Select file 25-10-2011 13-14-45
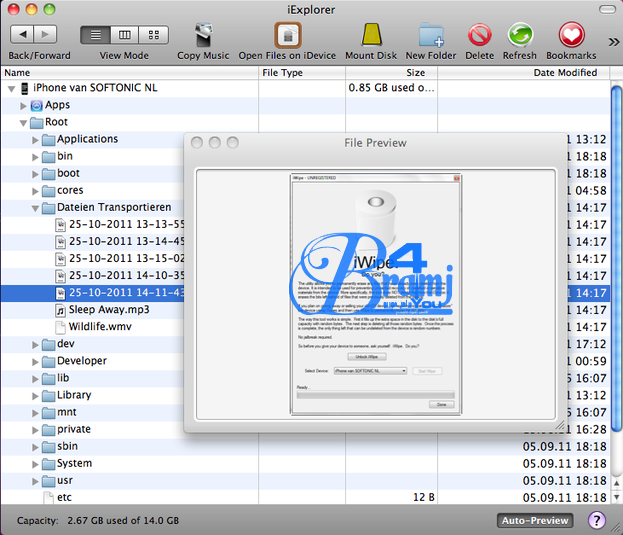The height and width of the screenshot is (535, 623). click(x=126, y=241)
